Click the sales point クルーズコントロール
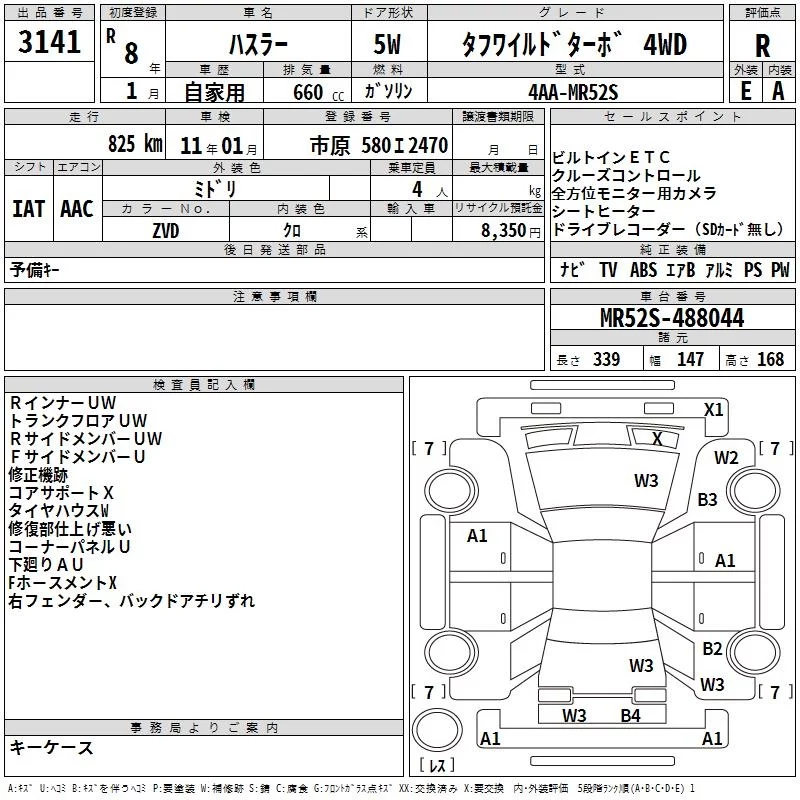Screen dimensions: 800x800 [626, 176]
